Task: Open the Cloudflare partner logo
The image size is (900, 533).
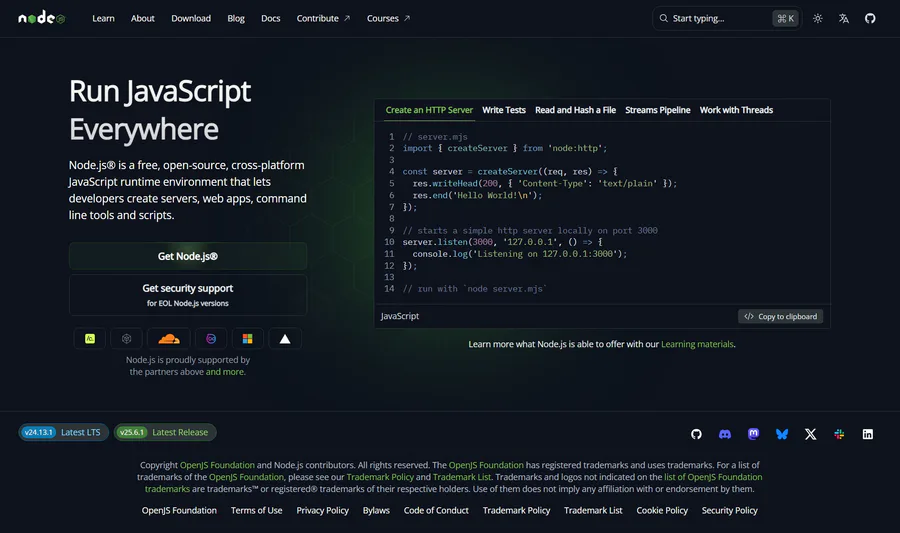Action: [x=169, y=339]
